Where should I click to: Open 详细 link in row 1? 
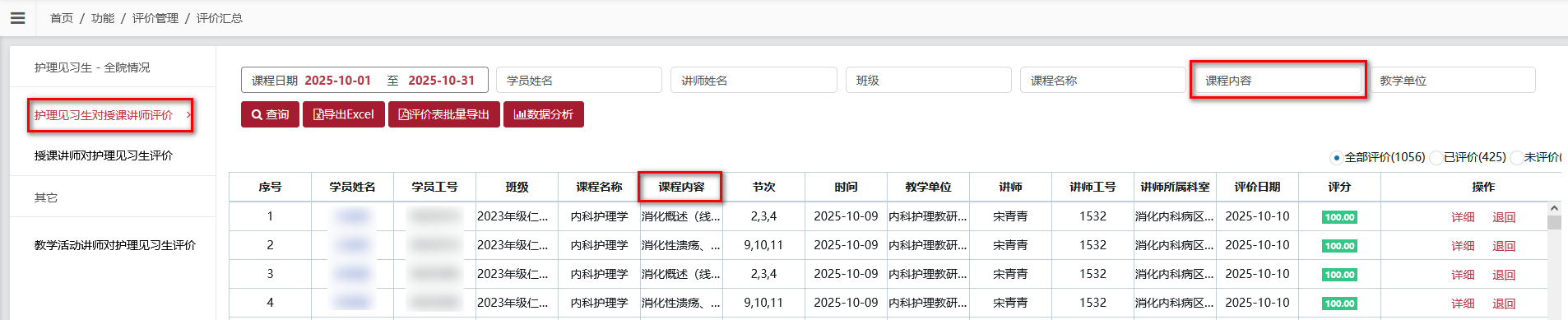(1463, 217)
